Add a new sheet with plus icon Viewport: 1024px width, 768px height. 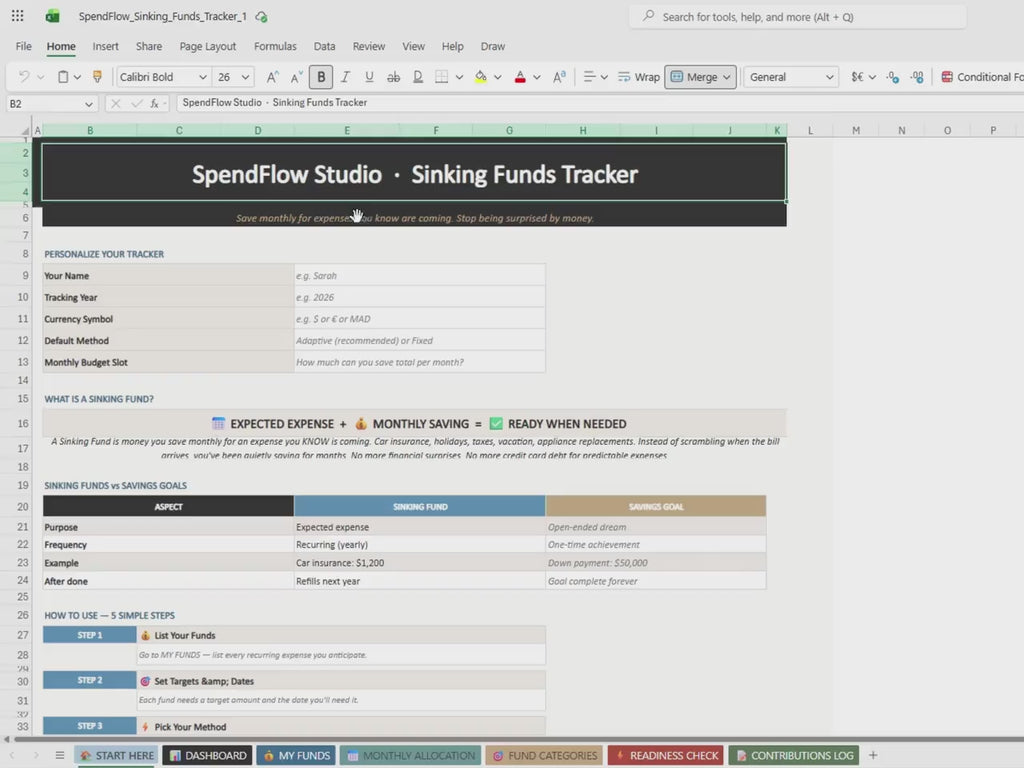(x=872, y=756)
